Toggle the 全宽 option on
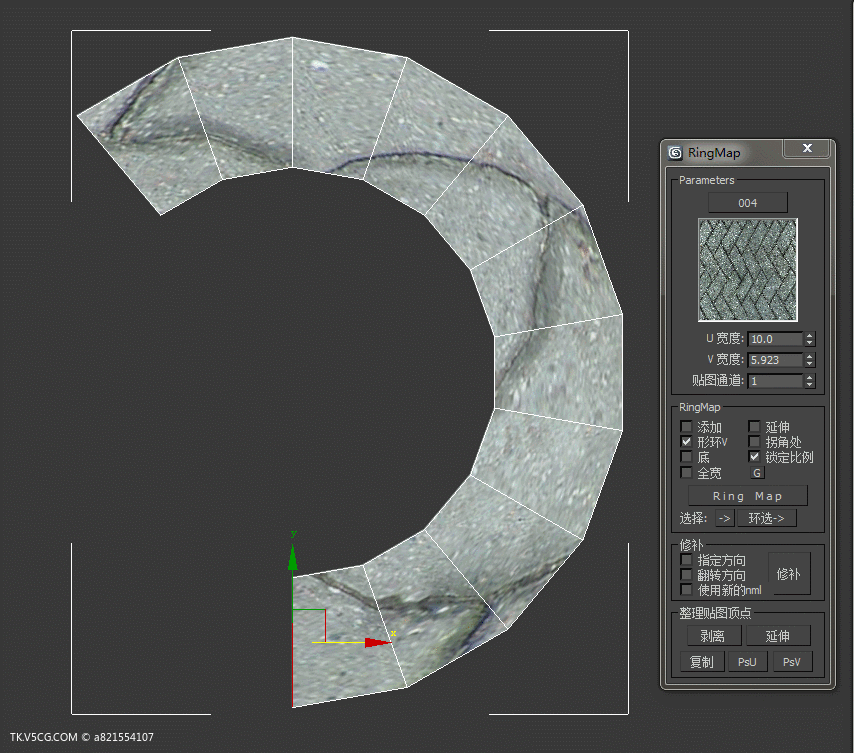Screen dimensions: 854x753 click(685, 473)
